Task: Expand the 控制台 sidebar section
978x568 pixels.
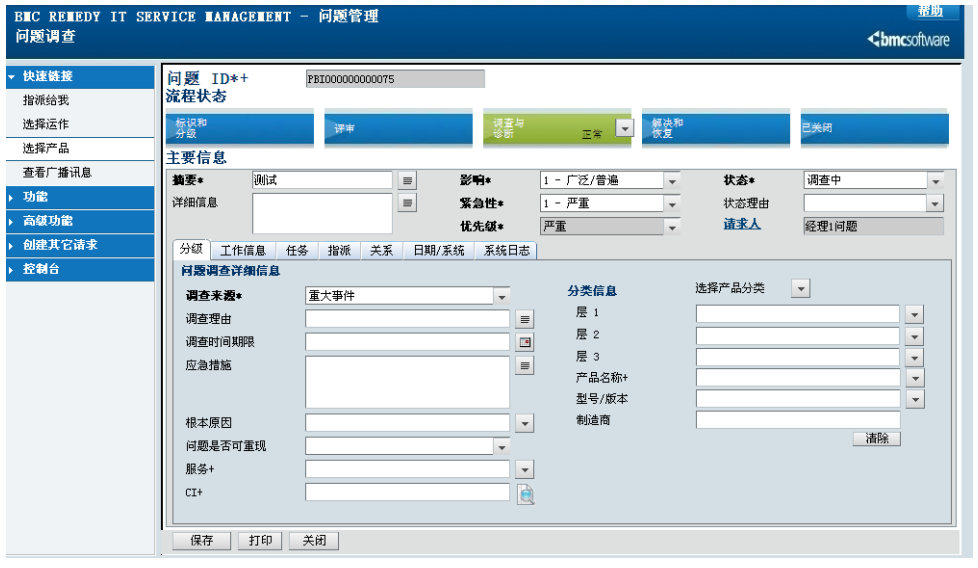Action: click(80, 269)
